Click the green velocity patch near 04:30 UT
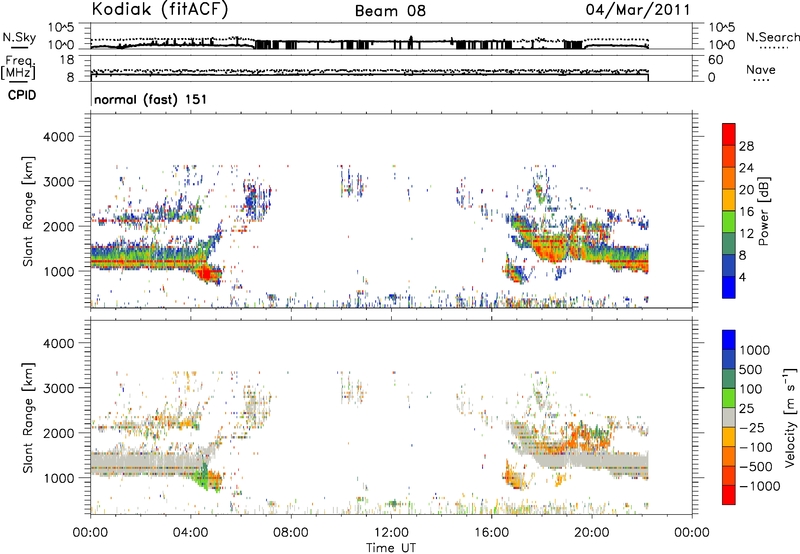This screenshot has height=554, width=800. coord(203,478)
